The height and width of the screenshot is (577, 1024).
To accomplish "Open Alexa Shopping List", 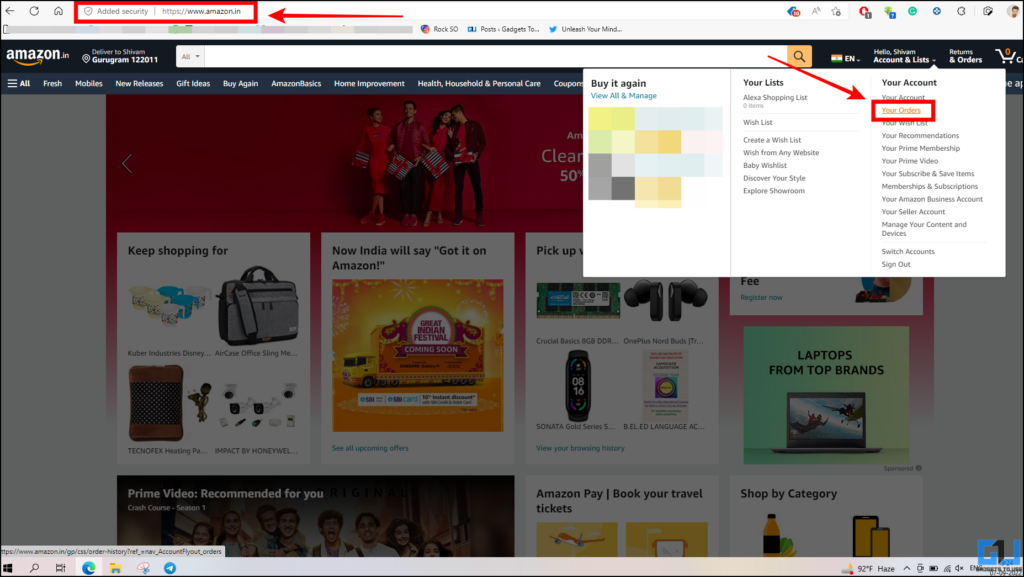I will pyautogui.click(x=775, y=98).
